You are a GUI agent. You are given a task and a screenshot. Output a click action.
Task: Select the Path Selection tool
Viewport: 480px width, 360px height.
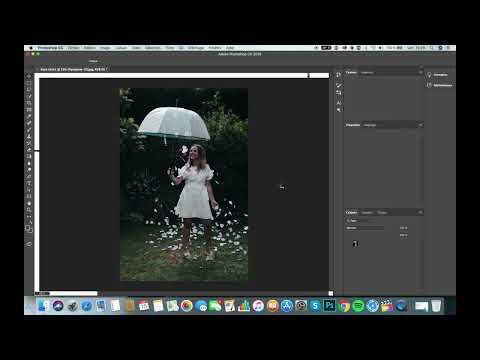pos(29,190)
